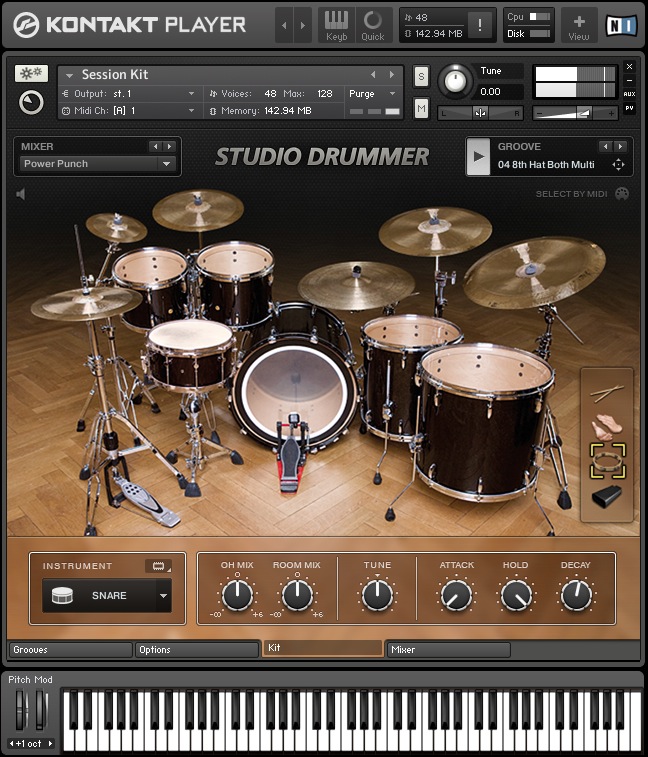Click next arrow in top toolbar
This screenshot has height=757, width=648.
[x=303, y=25]
